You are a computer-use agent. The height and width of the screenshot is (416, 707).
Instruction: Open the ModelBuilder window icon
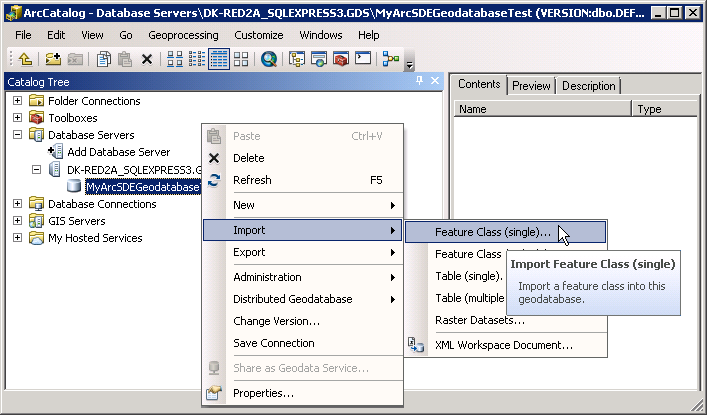pyautogui.click(x=391, y=59)
